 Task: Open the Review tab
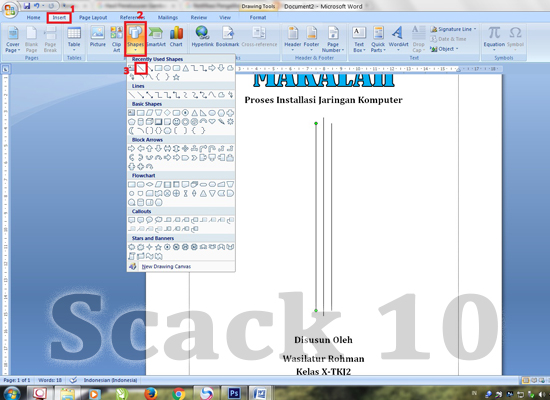[x=199, y=17]
